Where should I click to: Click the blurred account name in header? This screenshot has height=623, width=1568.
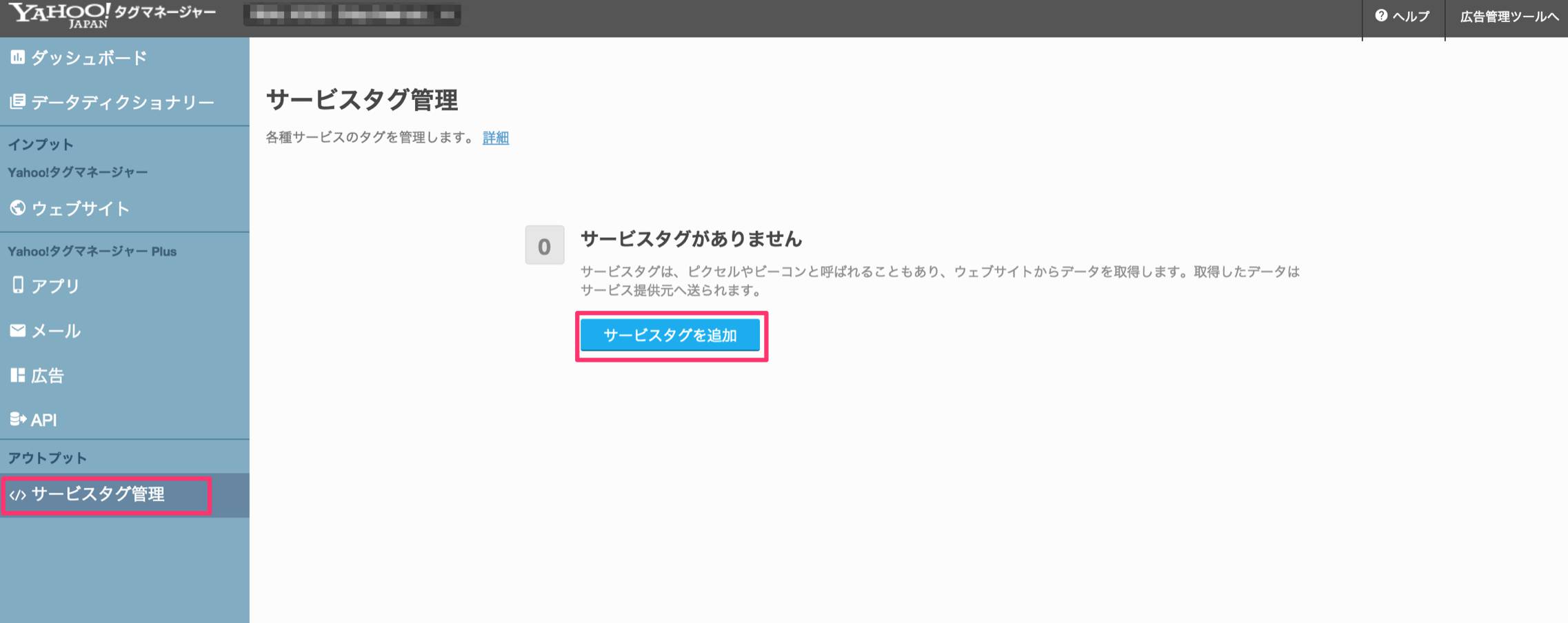(x=352, y=14)
